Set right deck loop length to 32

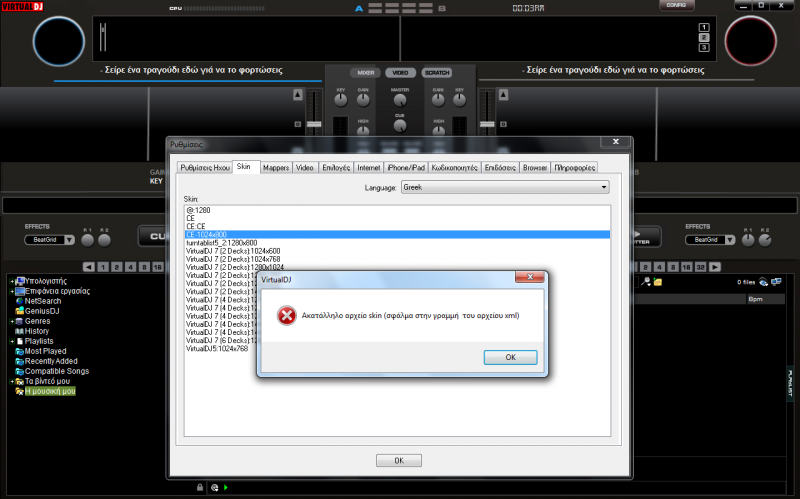coord(701,267)
